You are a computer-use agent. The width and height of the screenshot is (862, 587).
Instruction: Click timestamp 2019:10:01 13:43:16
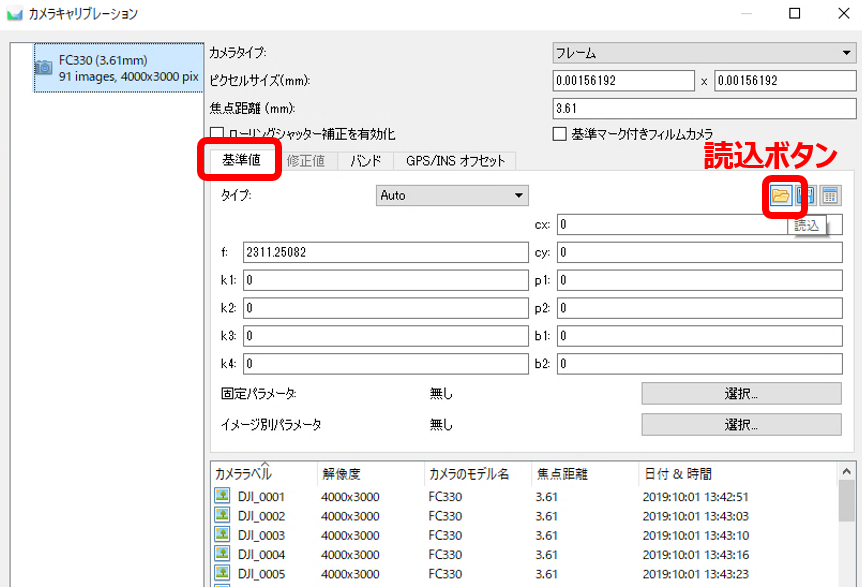[x=695, y=555]
